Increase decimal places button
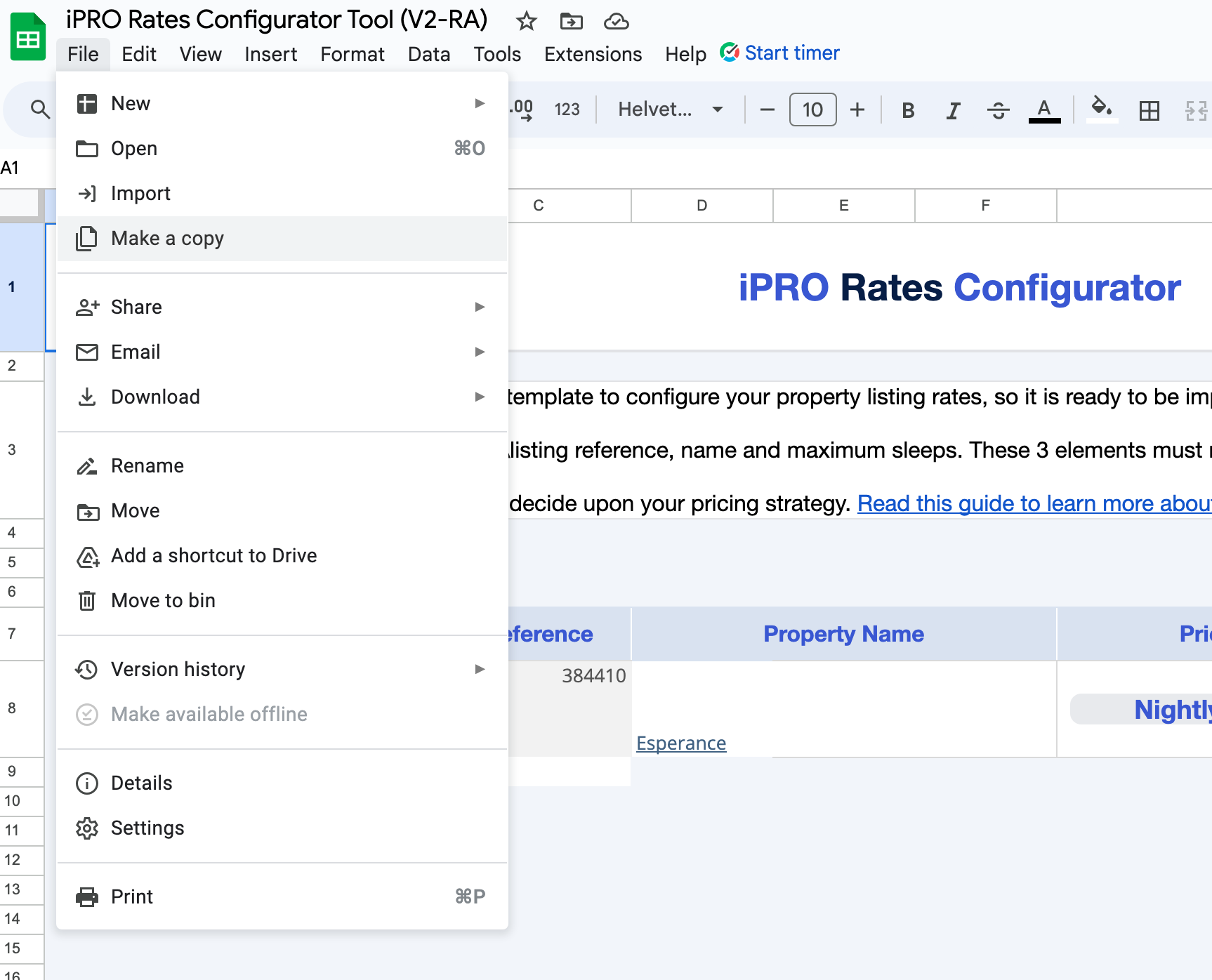 (521, 110)
